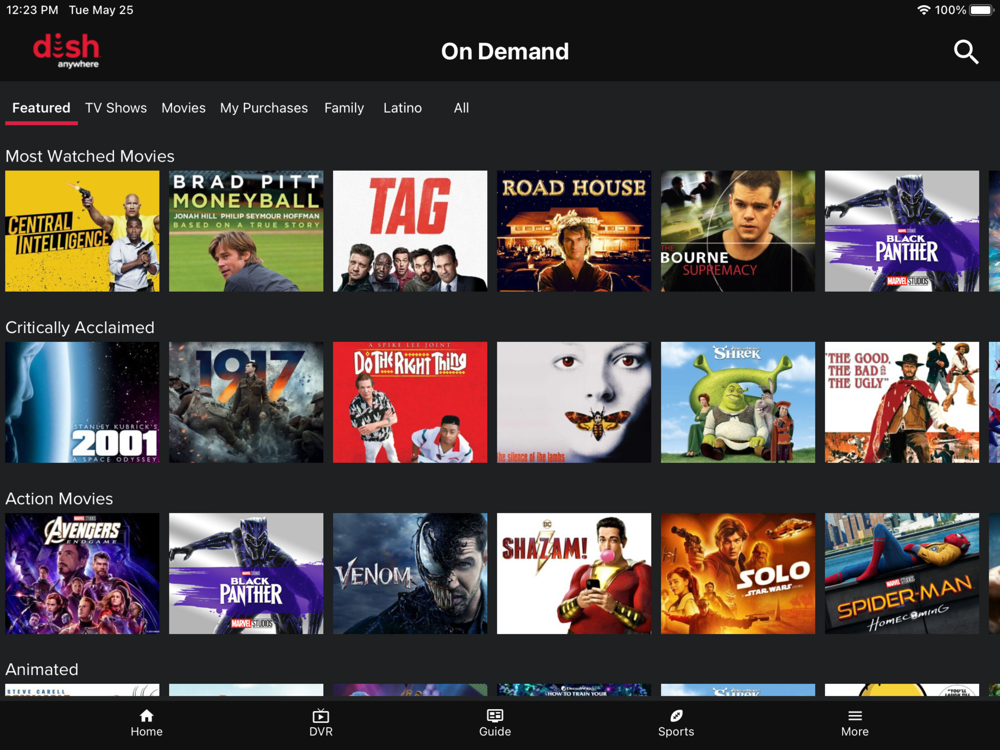1000x750 pixels.
Task: Tap the Animated section heading
Action: pos(42,670)
